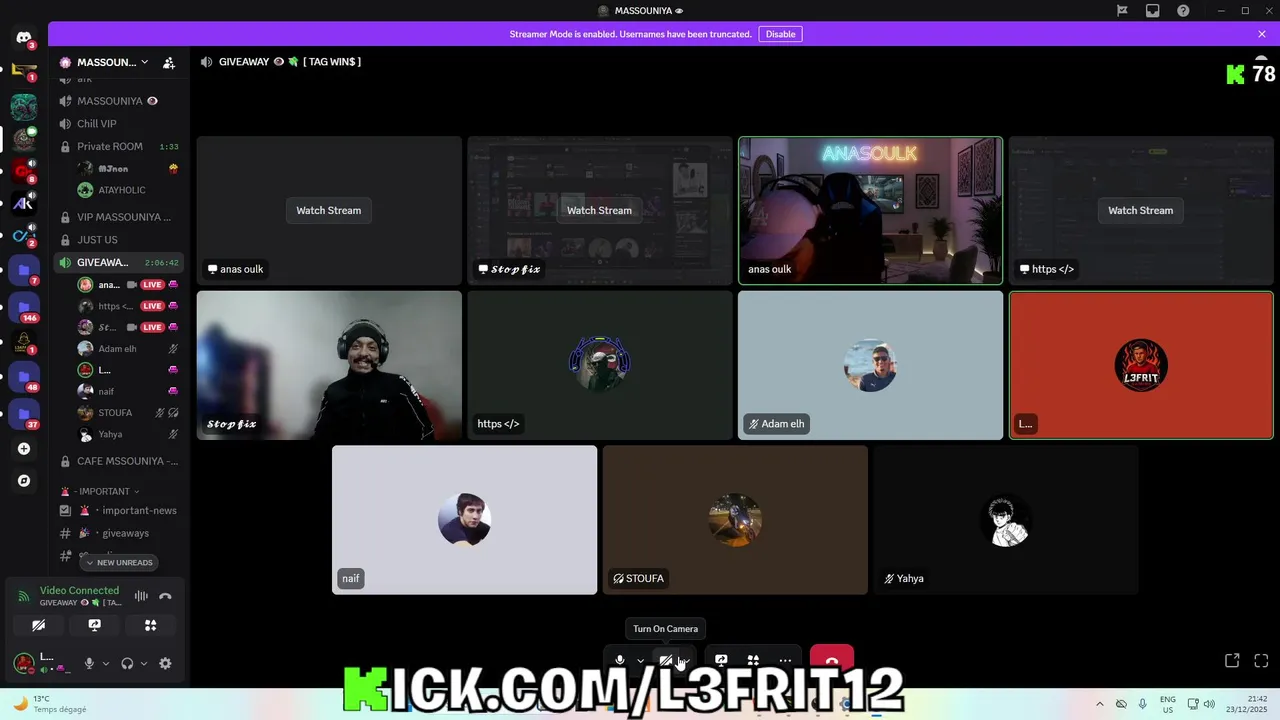1280x720 pixels.
Task: Mute microphone in user panel
Action: [x=89, y=663]
